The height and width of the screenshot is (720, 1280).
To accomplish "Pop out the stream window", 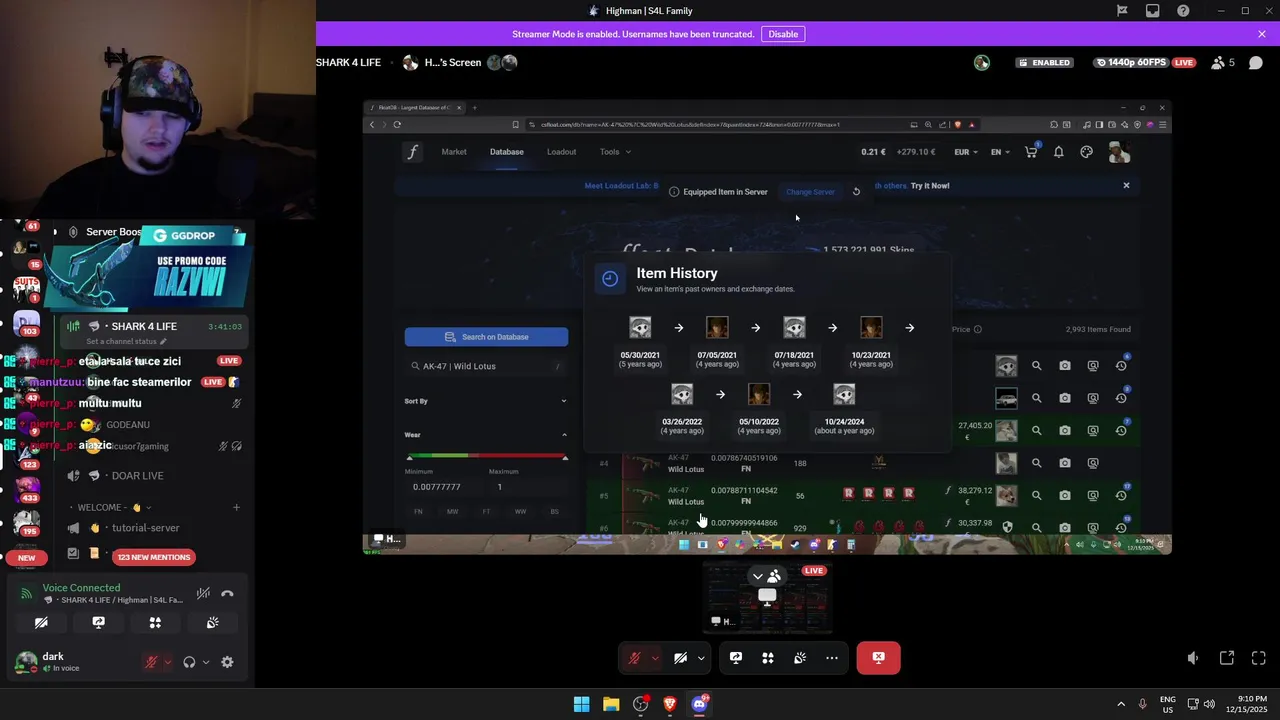I will click(x=1227, y=658).
